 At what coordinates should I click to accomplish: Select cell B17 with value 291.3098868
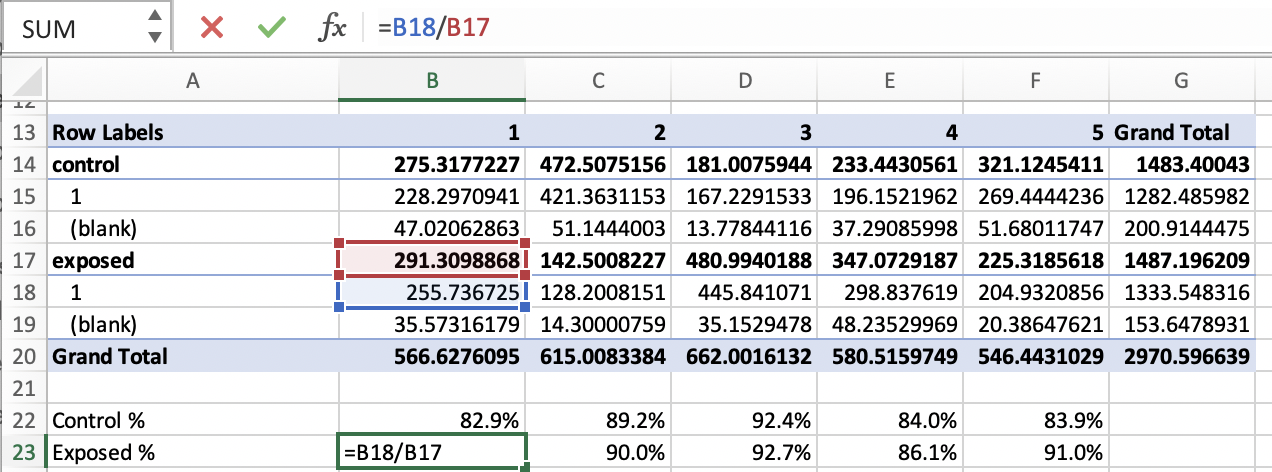click(x=431, y=260)
